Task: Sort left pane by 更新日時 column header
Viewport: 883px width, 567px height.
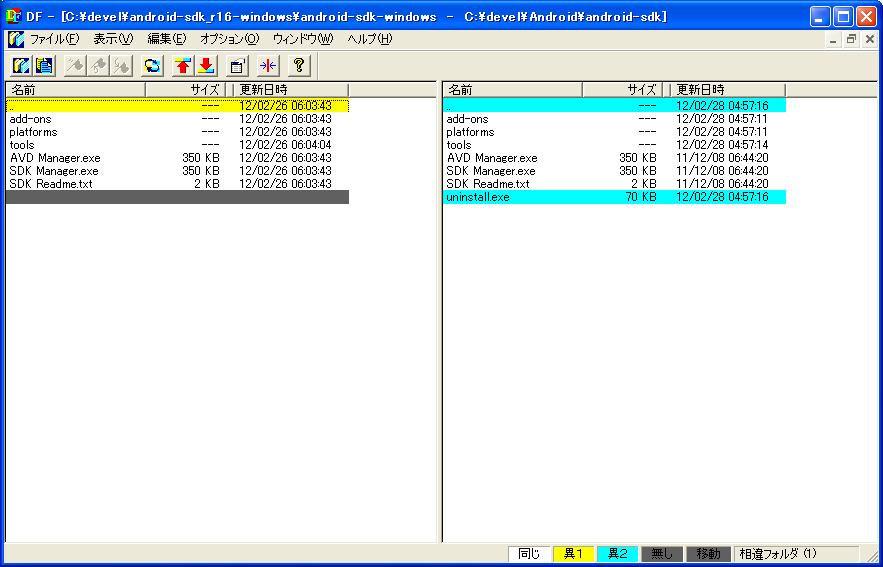Action: point(291,90)
